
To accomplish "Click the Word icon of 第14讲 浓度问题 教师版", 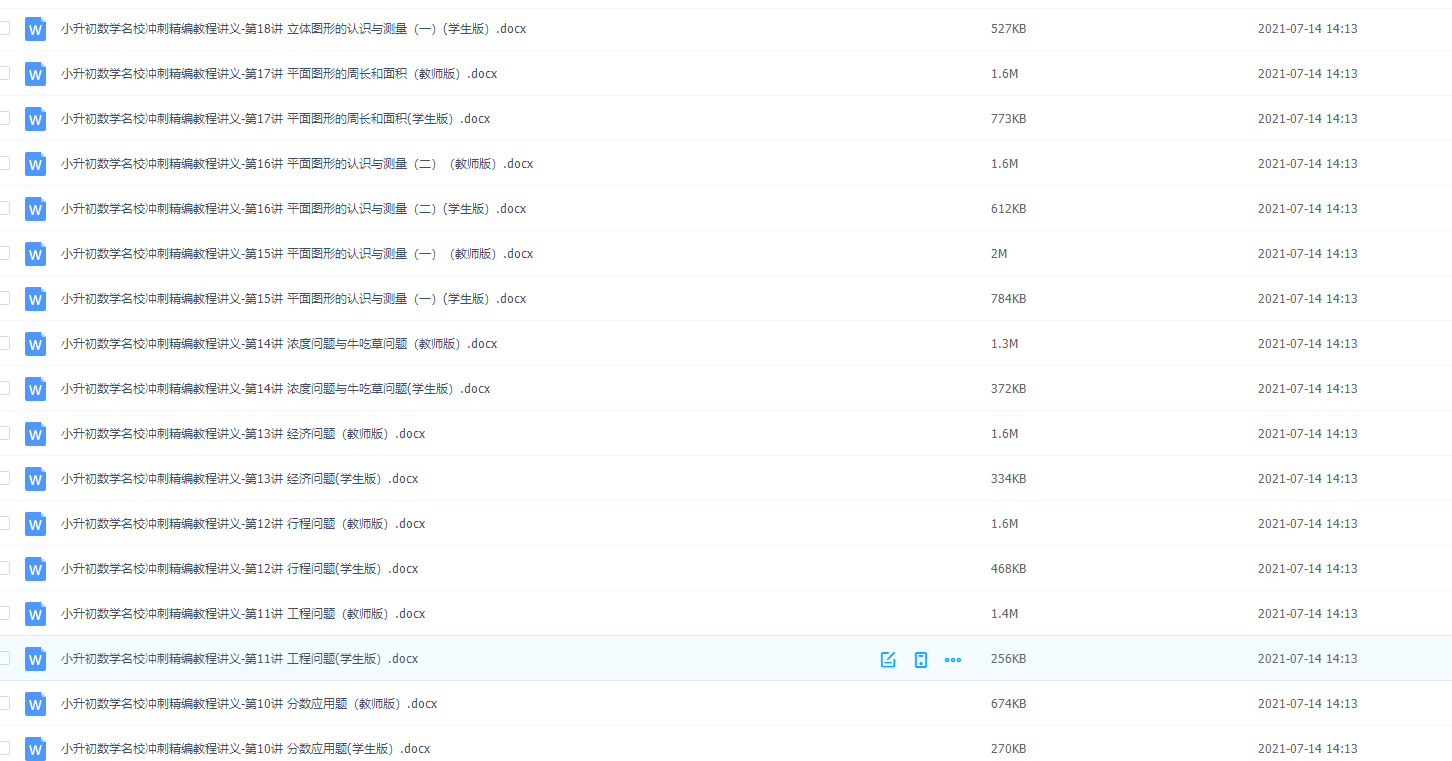I will click(x=35, y=344).
